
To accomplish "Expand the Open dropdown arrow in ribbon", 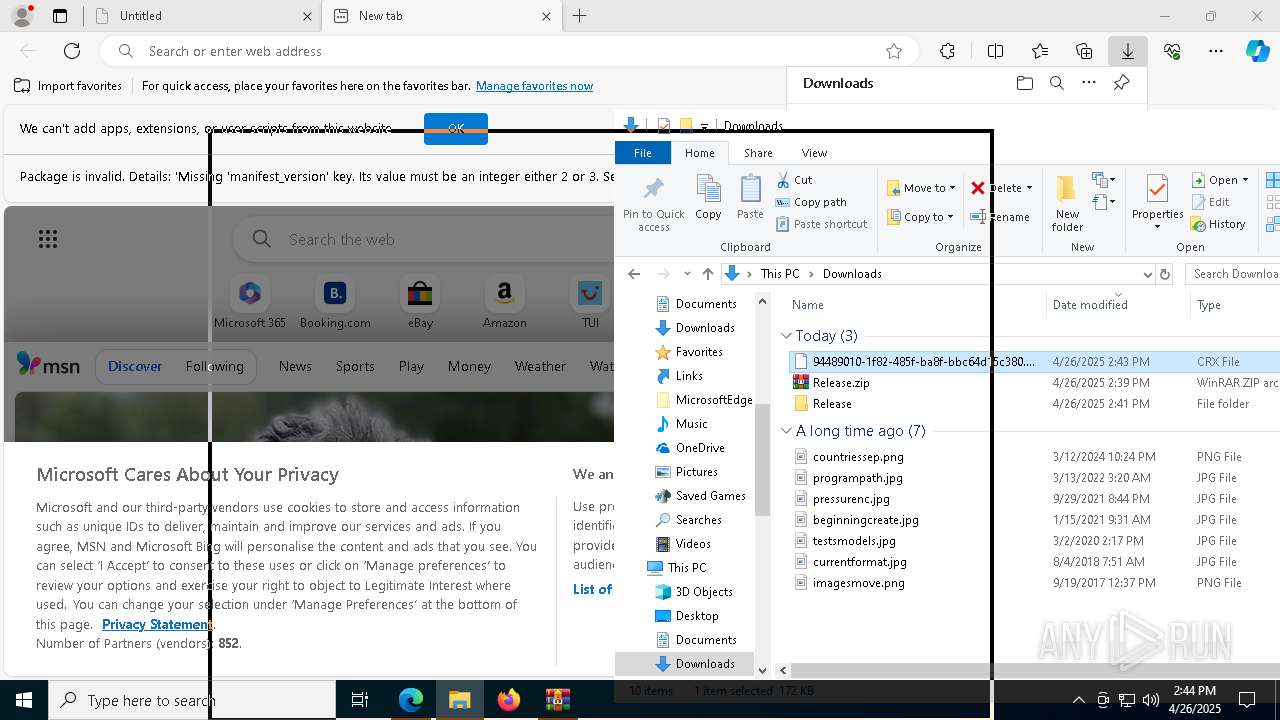I will point(1245,180).
